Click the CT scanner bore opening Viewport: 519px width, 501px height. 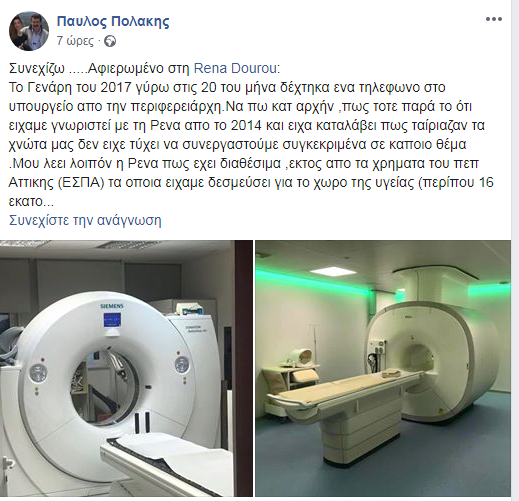click(104, 388)
